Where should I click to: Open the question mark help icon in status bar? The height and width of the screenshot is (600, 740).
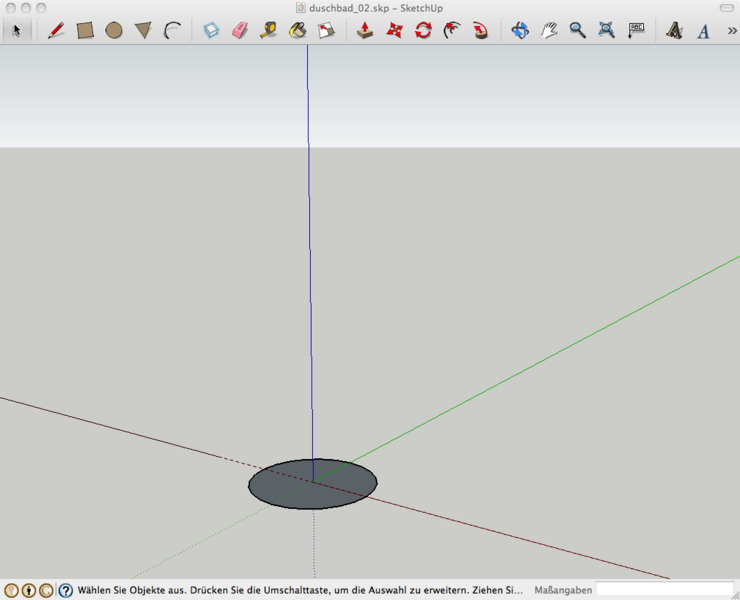pos(66,590)
